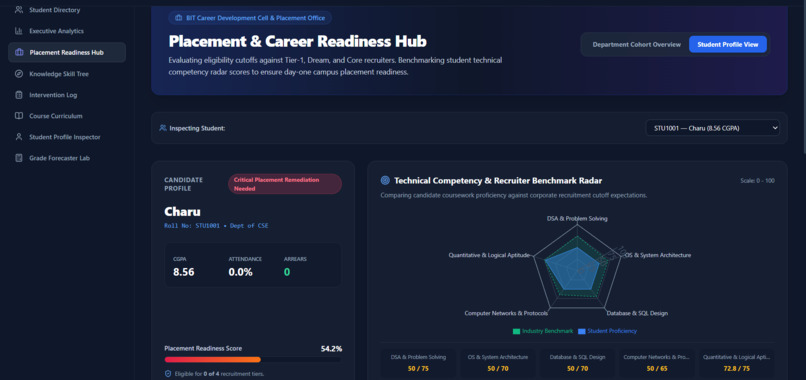Click the 54.2% readiness score value
Image resolution: width=806 pixels, height=380 pixels.
(x=332, y=349)
